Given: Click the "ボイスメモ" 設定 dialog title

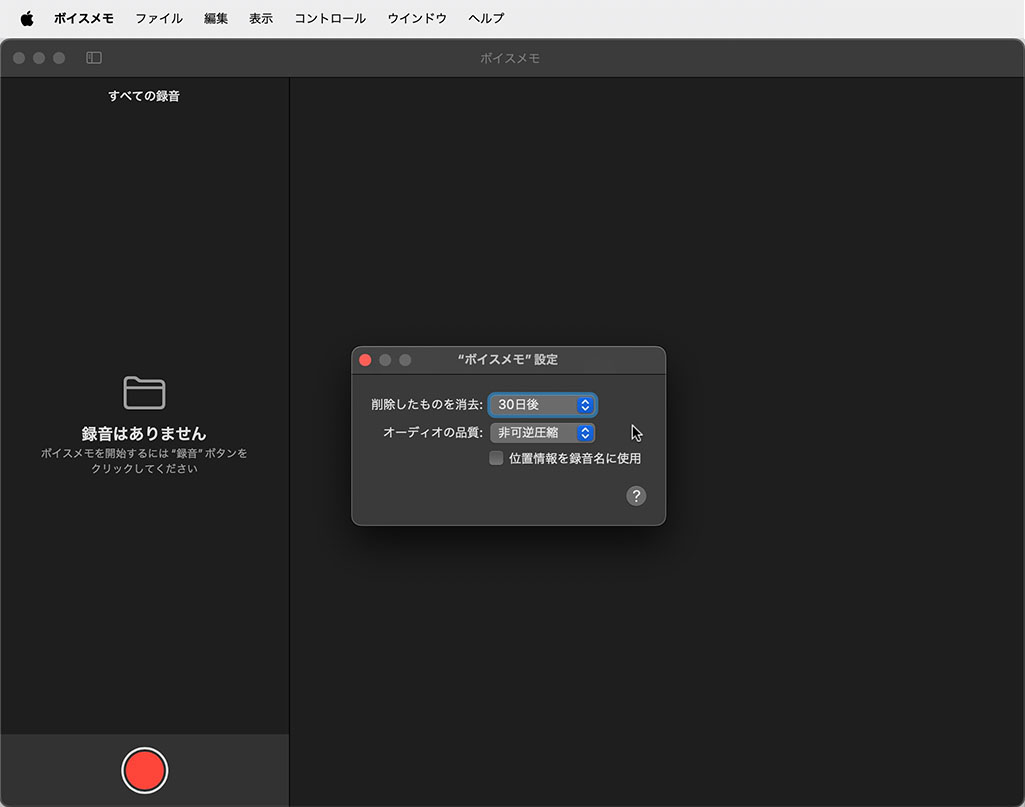Looking at the screenshot, I should pos(508,359).
